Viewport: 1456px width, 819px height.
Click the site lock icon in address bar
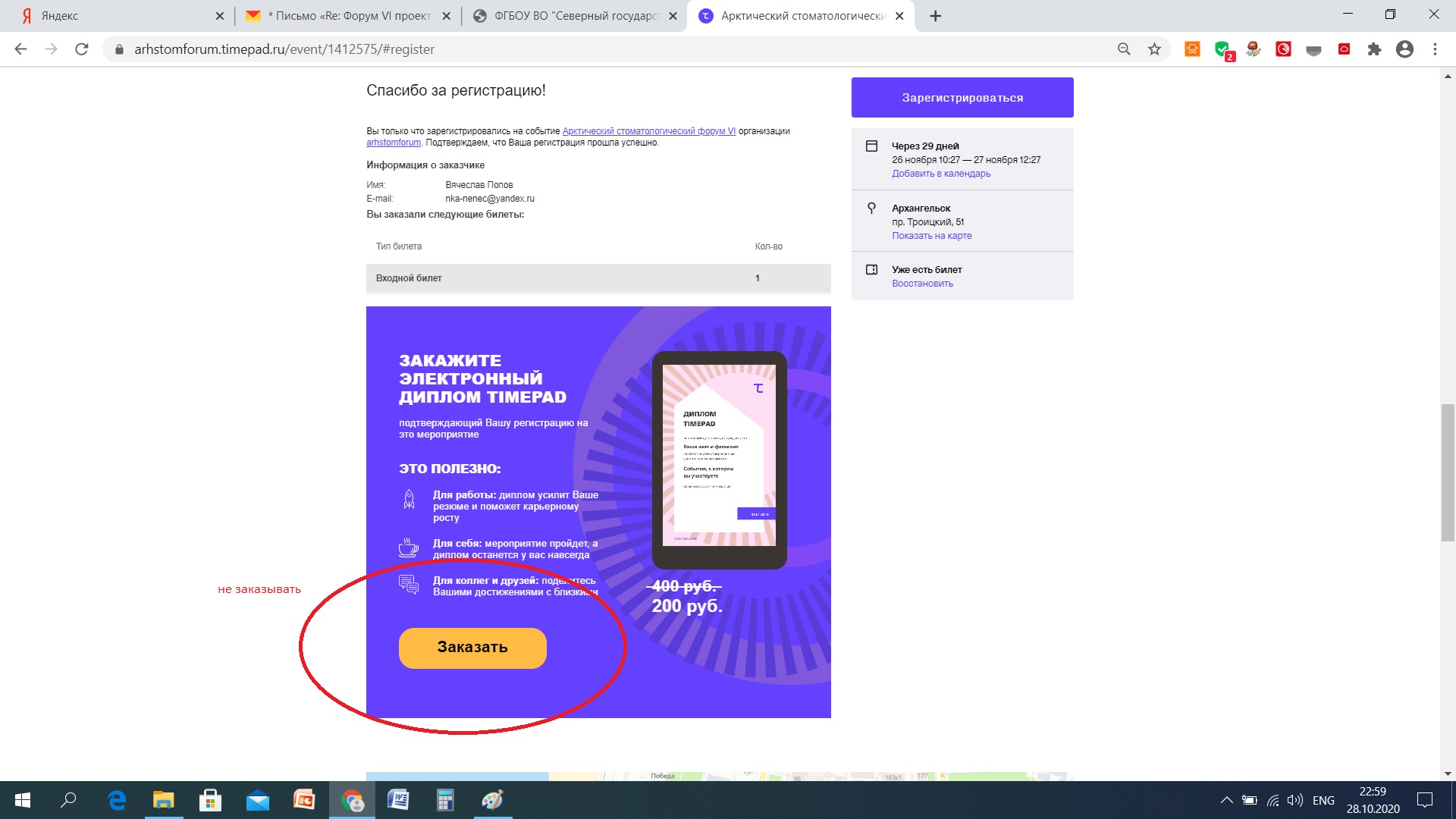click(x=119, y=49)
